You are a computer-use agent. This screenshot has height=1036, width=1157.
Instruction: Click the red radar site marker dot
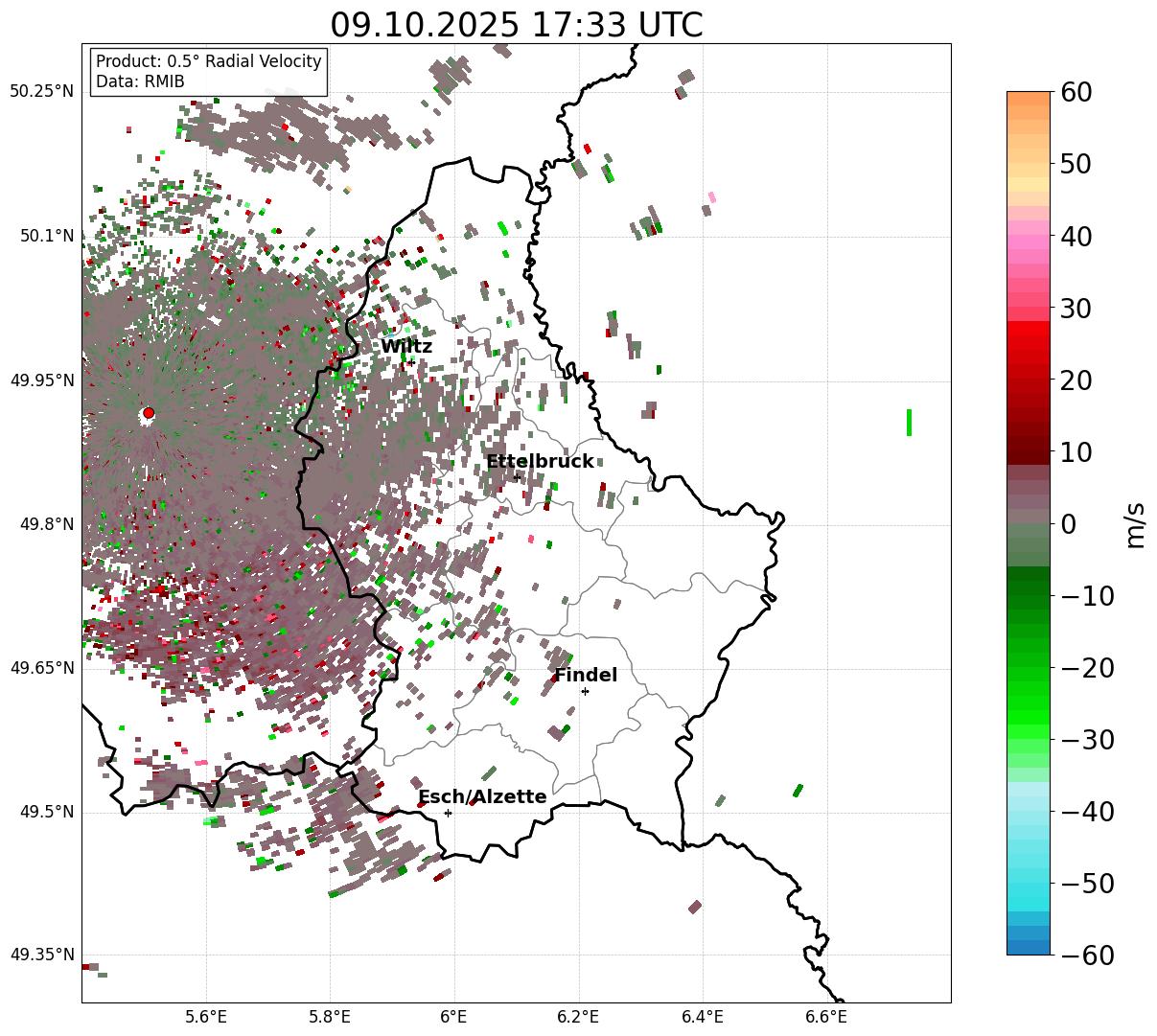tap(149, 413)
